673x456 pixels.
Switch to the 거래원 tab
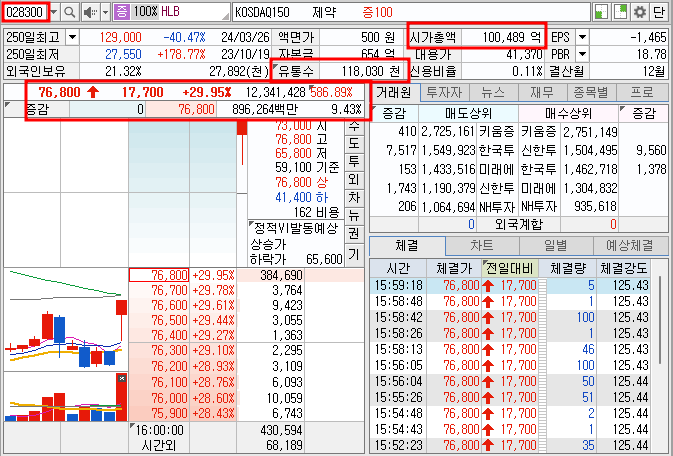tap(394, 92)
